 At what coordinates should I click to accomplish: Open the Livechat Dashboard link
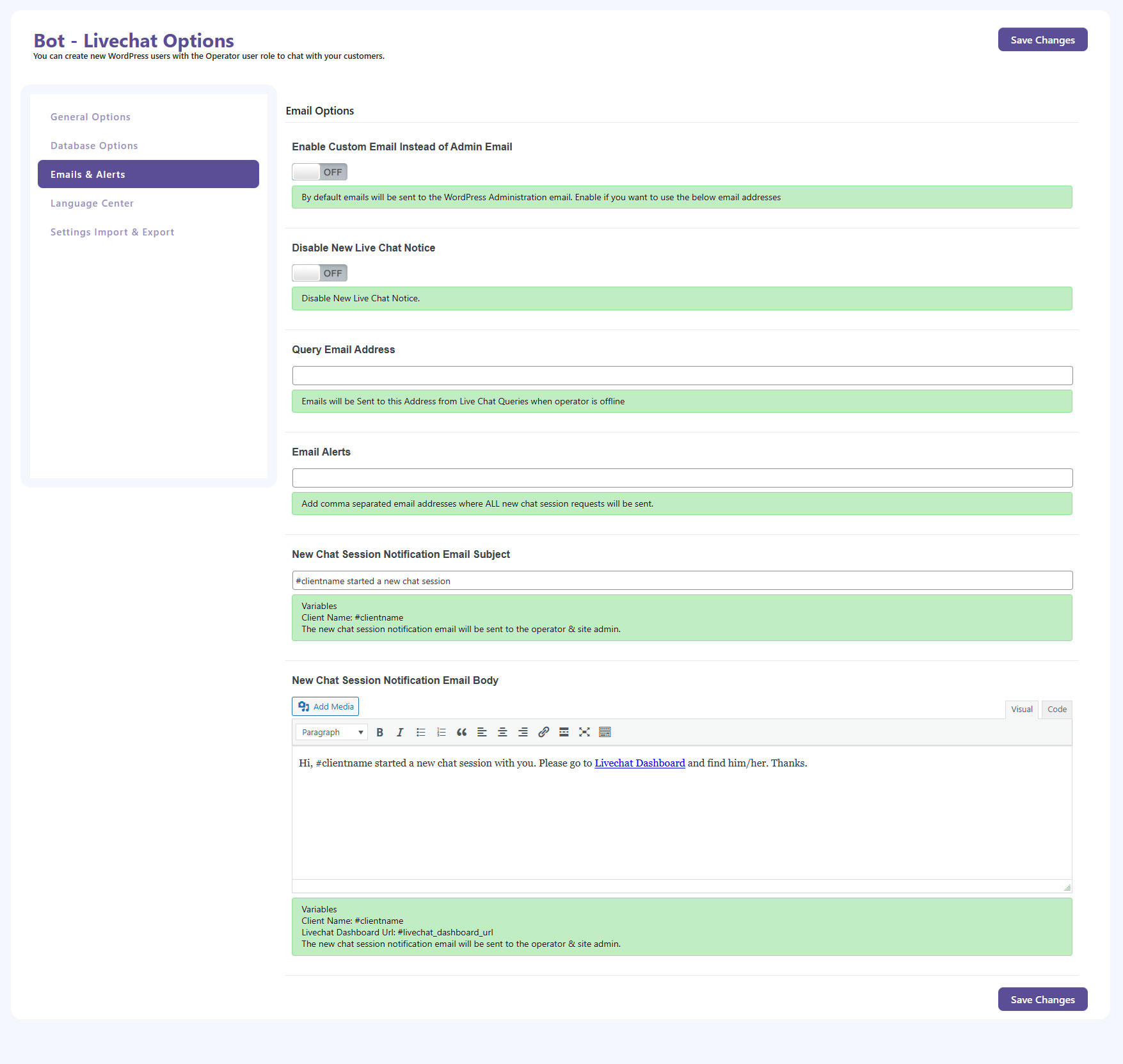639,763
